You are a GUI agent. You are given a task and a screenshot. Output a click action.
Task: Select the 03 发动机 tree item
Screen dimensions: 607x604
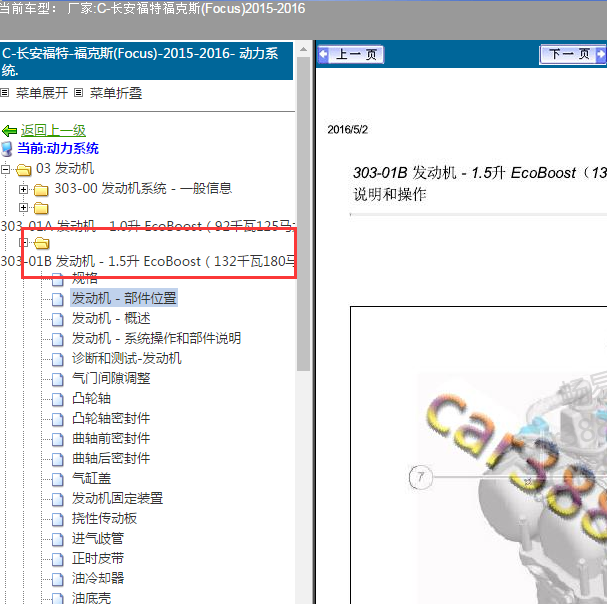click(65, 168)
